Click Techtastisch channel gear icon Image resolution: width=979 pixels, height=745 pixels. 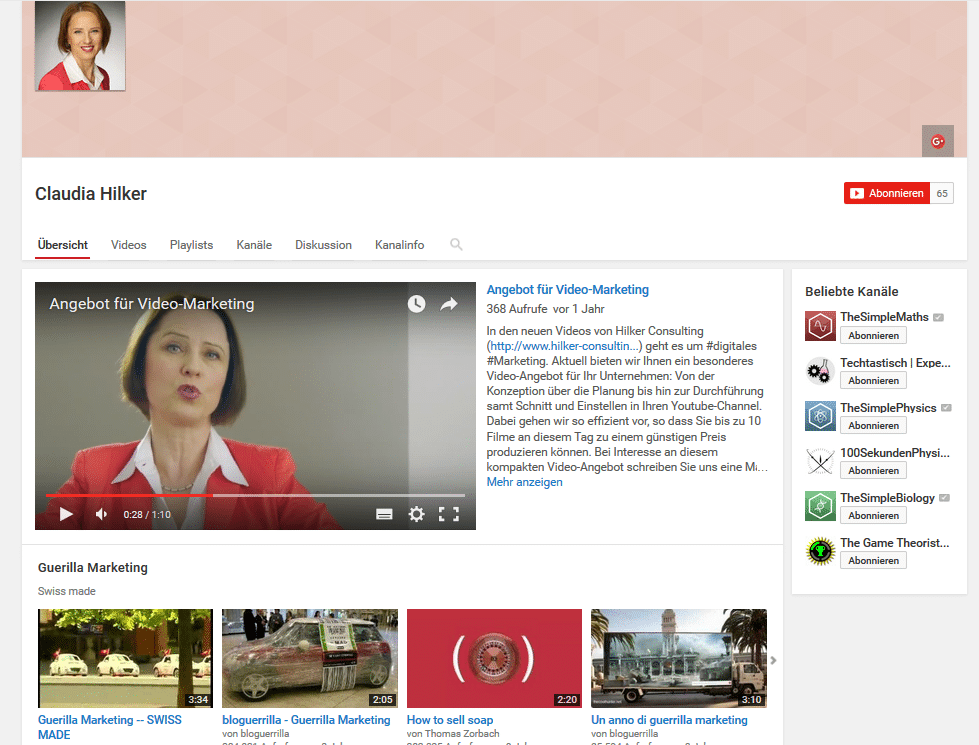pyautogui.click(x=820, y=371)
